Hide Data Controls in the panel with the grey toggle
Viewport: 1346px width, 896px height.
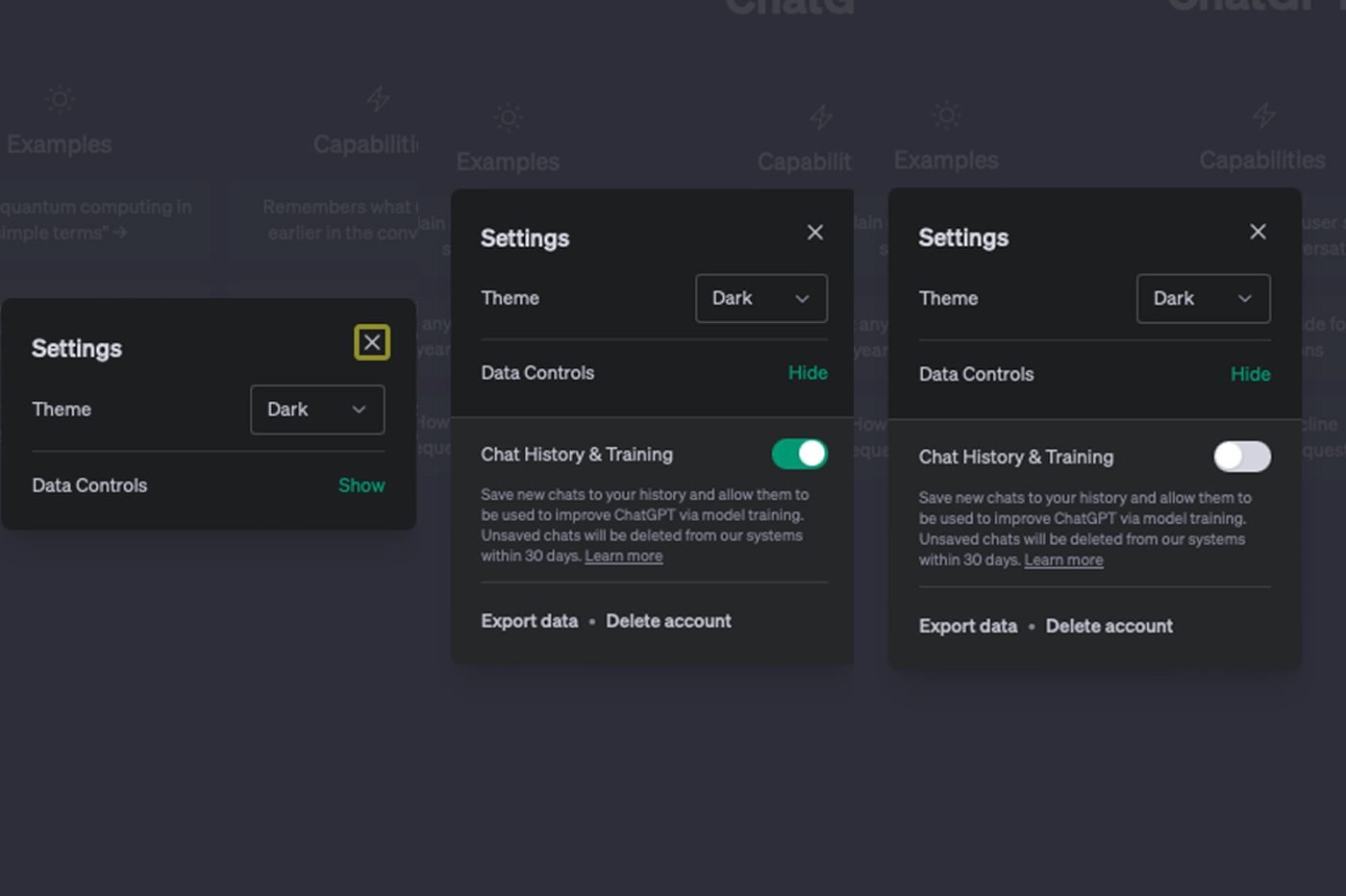click(x=1250, y=374)
